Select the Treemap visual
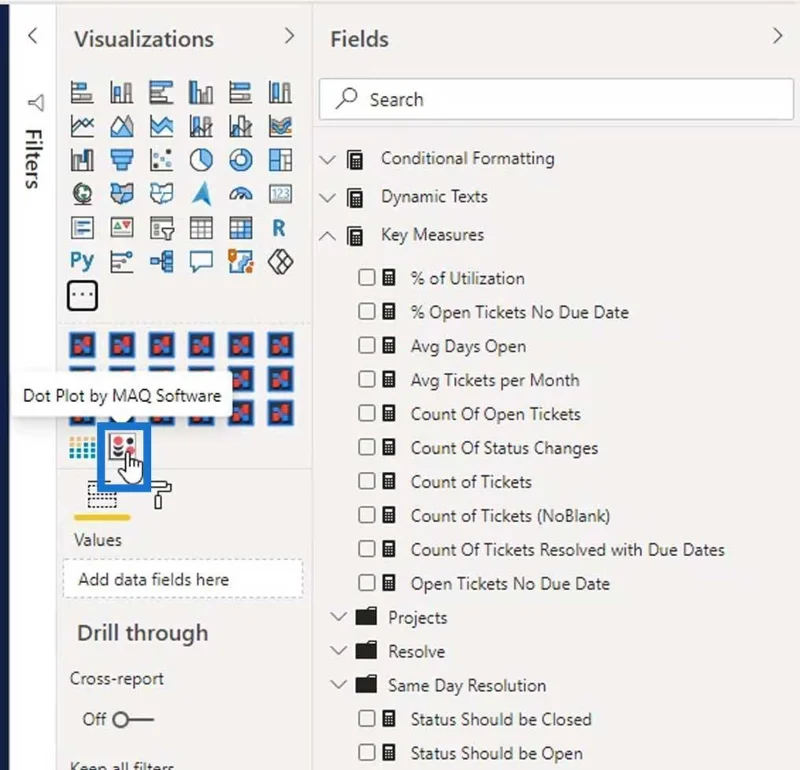 (281, 160)
